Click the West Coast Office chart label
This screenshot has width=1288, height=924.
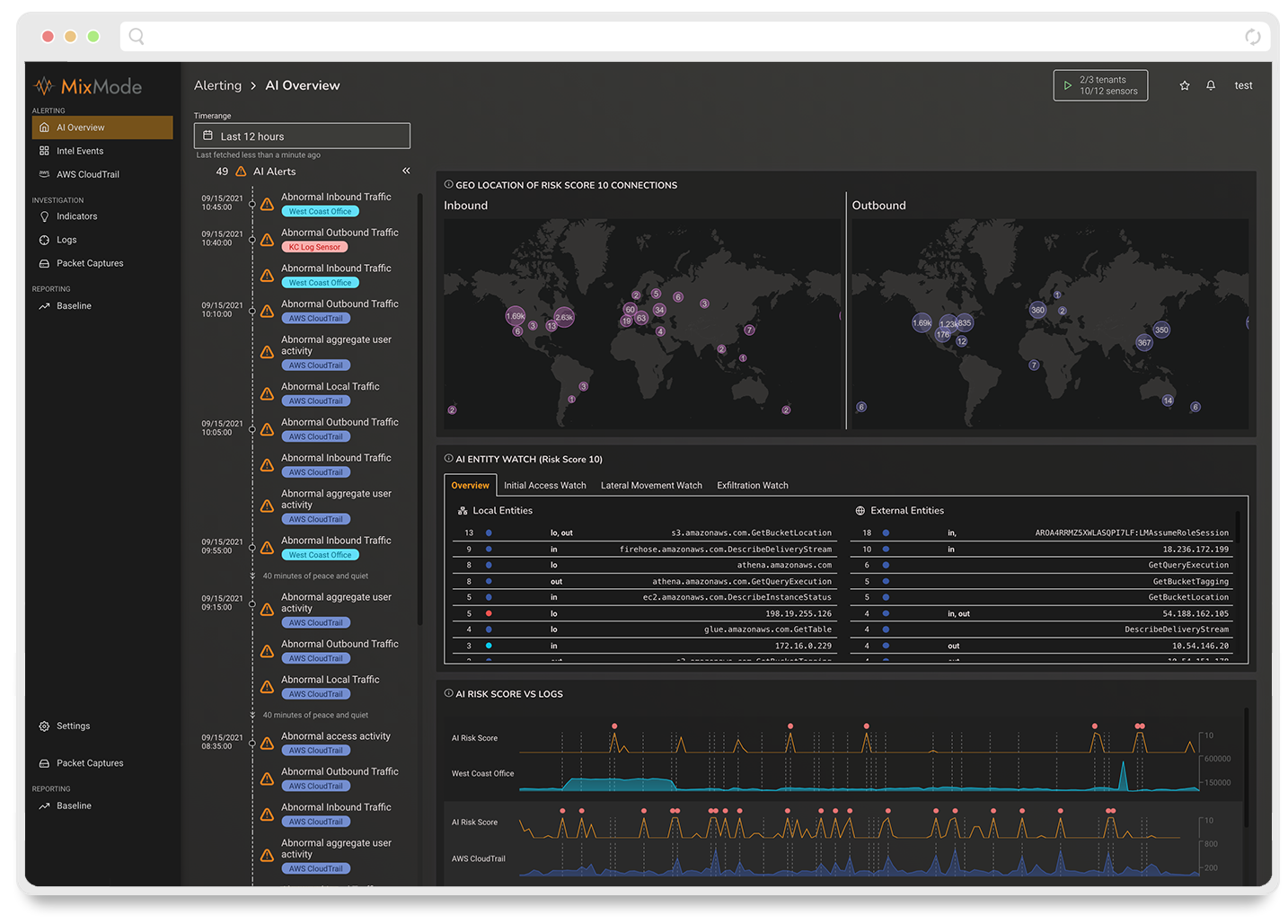tap(482, 774)
